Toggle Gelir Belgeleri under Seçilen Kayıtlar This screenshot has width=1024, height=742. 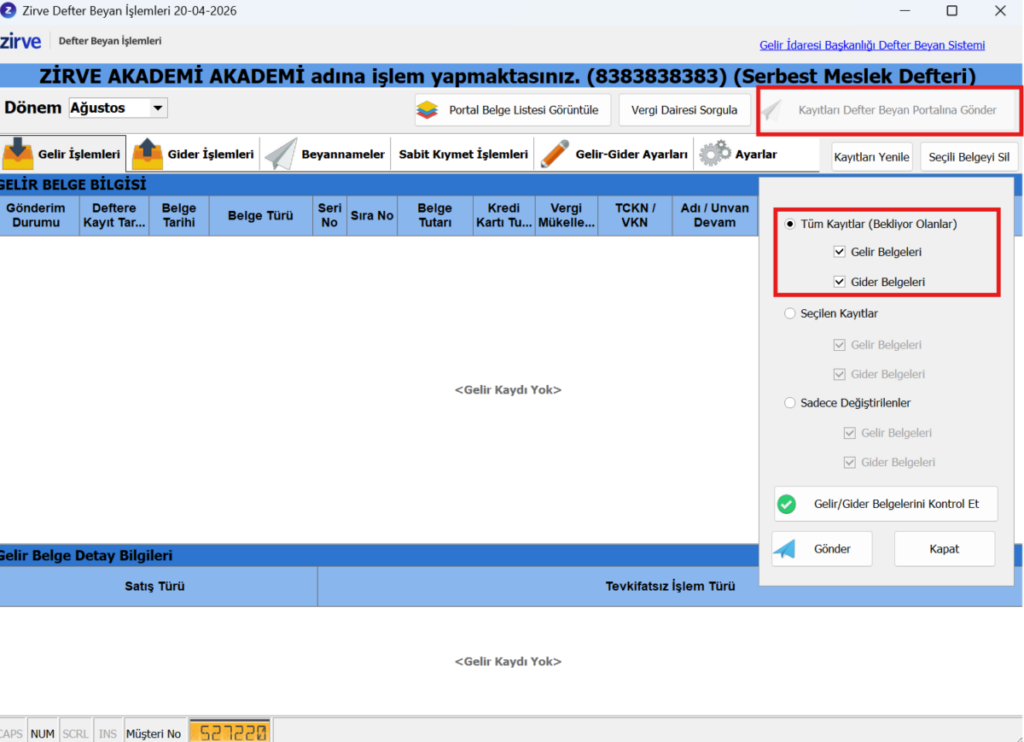(839, 345)
